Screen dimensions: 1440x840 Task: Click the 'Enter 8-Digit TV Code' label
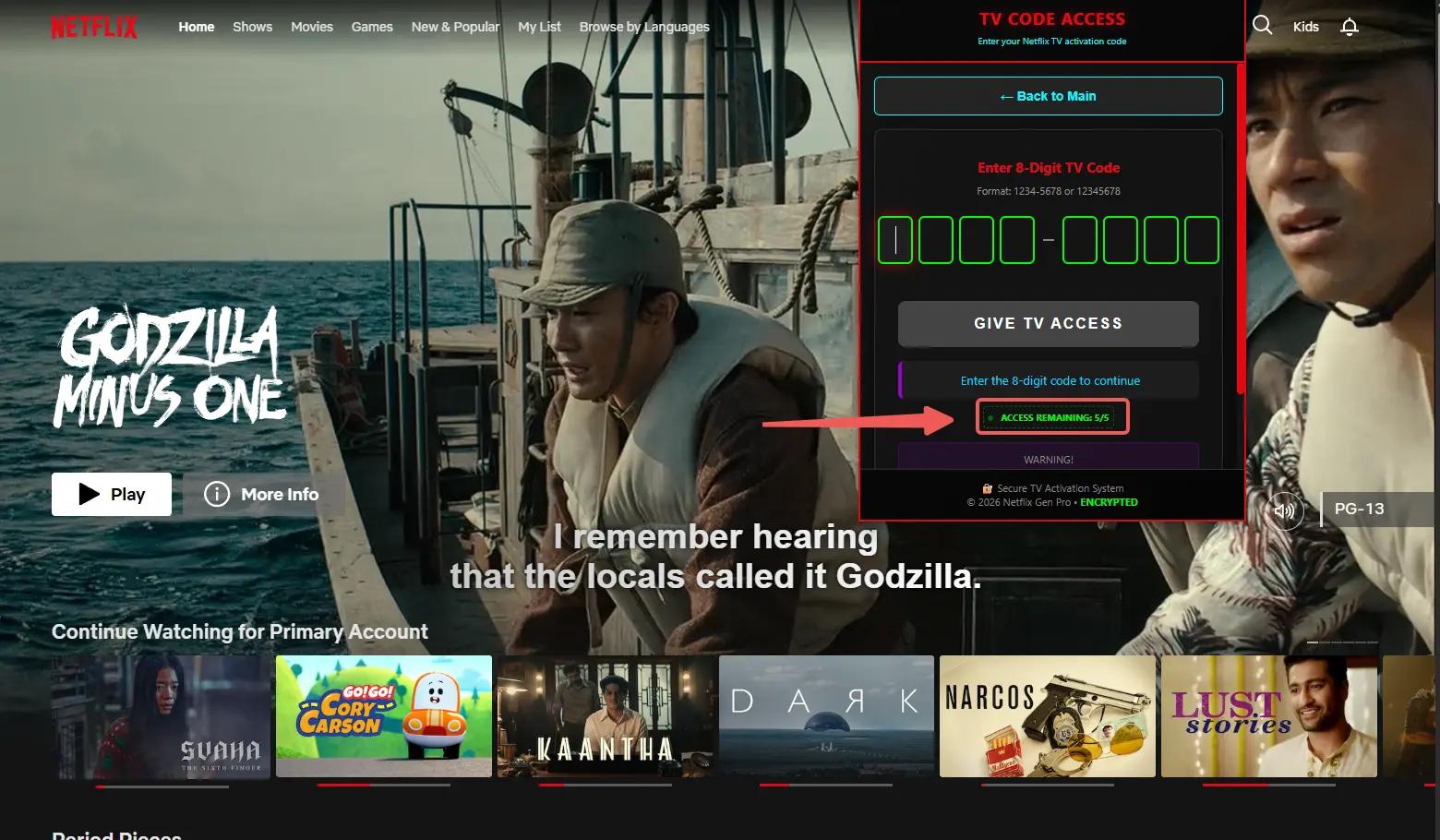(1049, 167)
